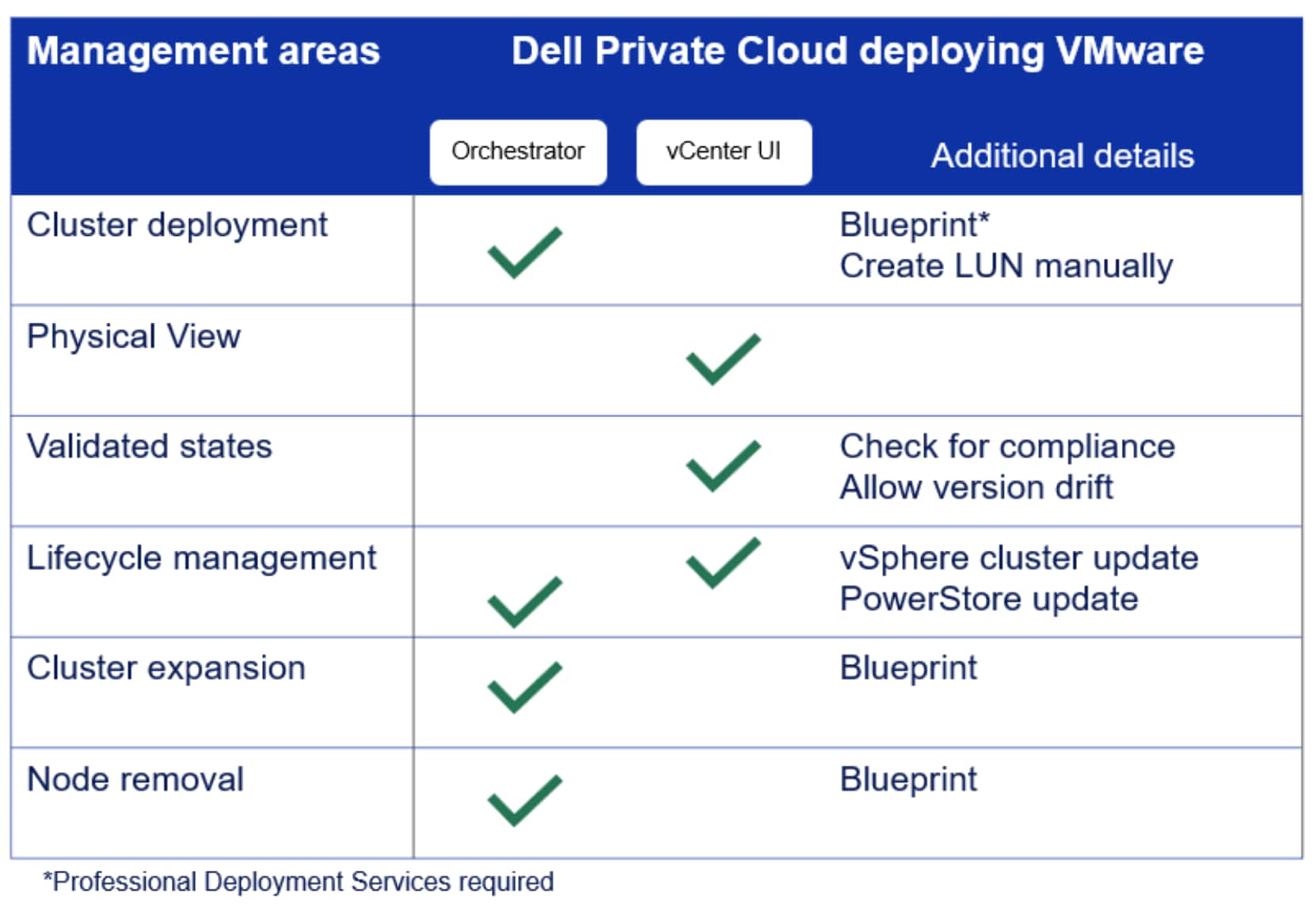This screenshot has height=904, width=1316.
Task: Click the 'Blueprint' detail for Node removal
Action: click(x=908, y=781)
